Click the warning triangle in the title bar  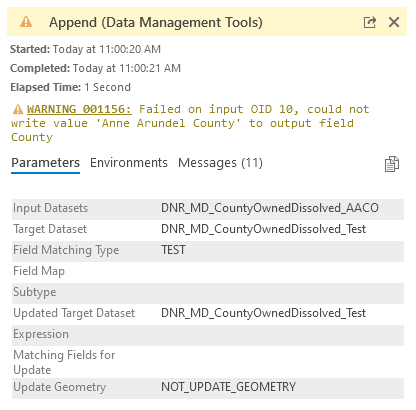click(x=26, y=22)
